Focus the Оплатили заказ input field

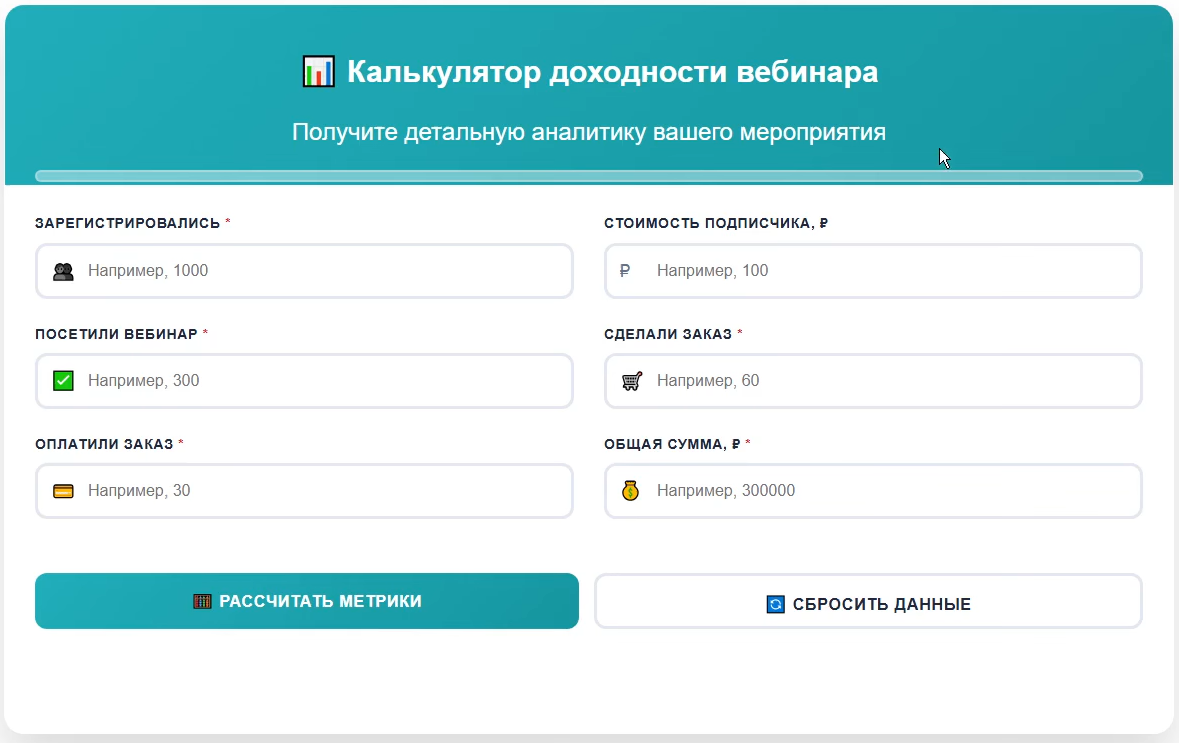305,490
